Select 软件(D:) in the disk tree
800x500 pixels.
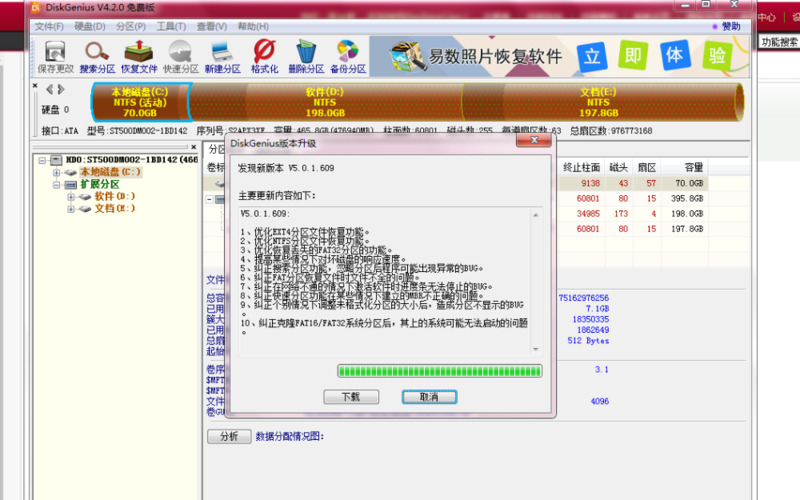(x=115, y=196)
